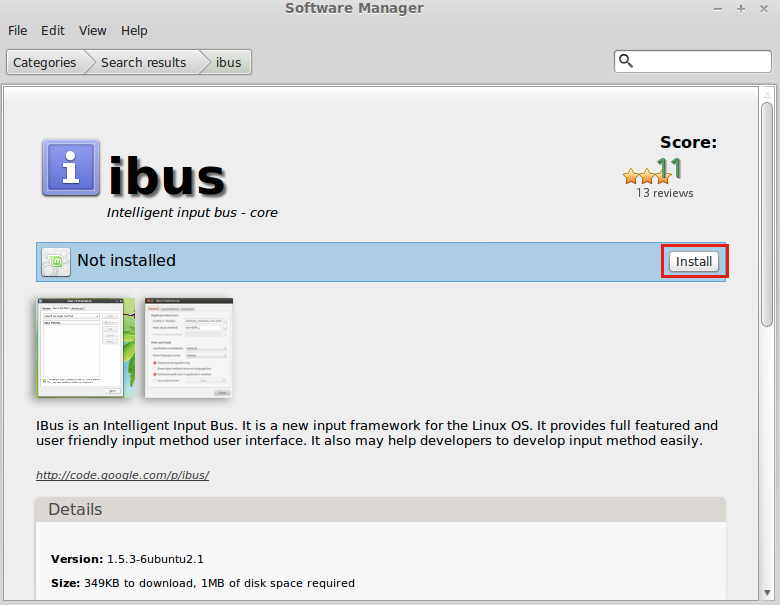Install the ibus package

[693, 262]
